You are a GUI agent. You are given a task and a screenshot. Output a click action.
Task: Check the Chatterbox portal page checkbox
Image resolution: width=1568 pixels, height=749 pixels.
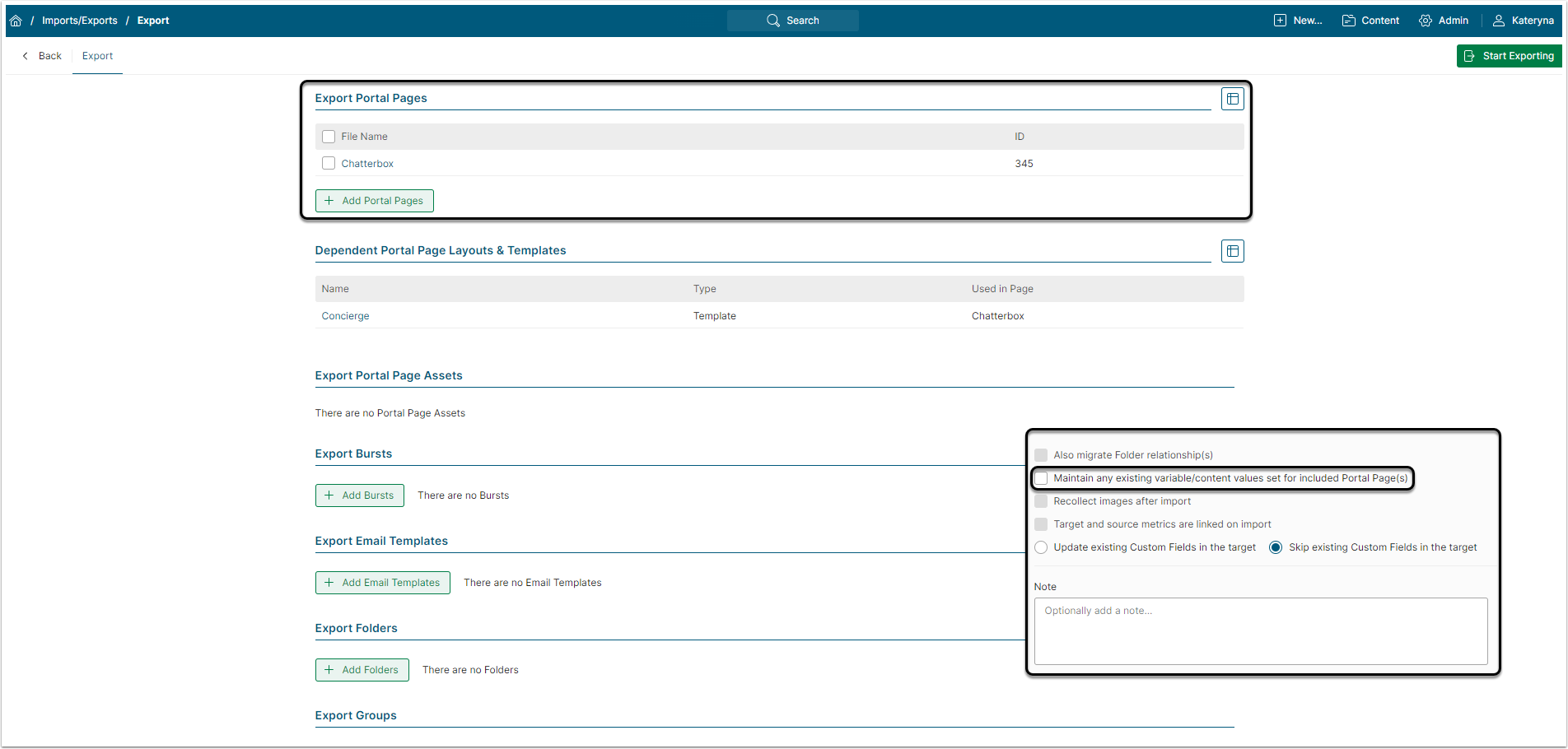point(329,164)
